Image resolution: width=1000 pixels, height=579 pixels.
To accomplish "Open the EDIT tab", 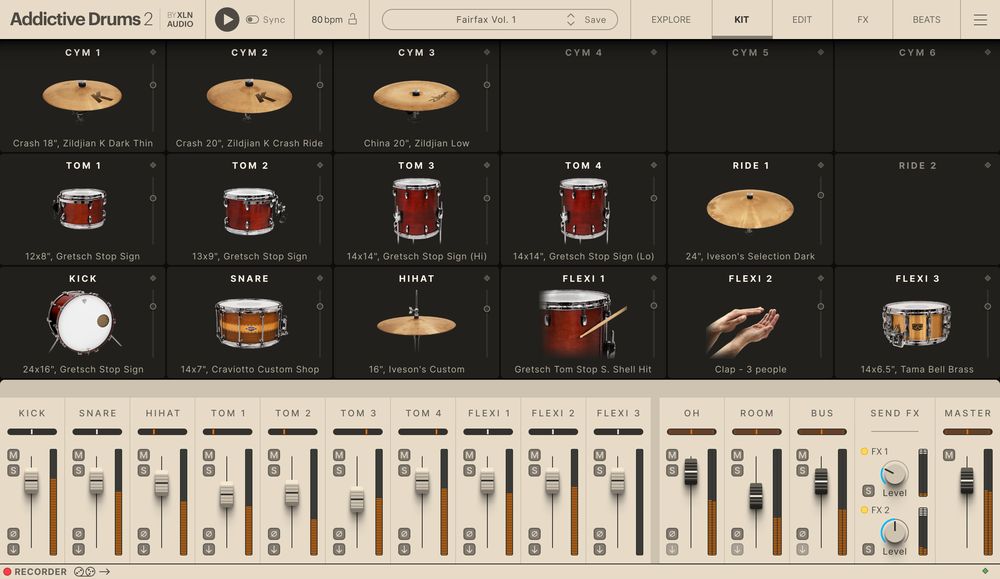I will pos(801,19).
